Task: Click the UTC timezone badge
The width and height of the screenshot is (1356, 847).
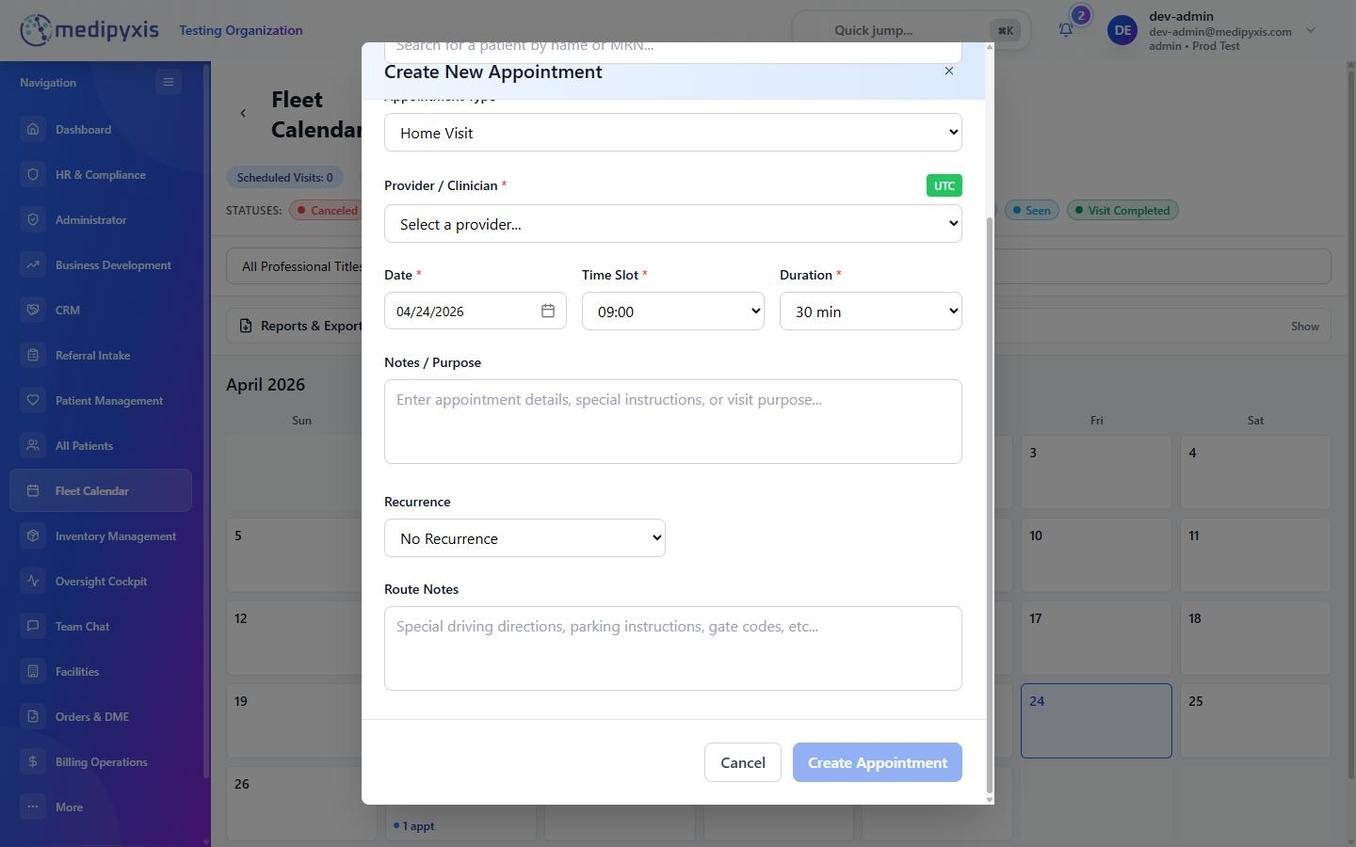Action: [x=944, y=186]
